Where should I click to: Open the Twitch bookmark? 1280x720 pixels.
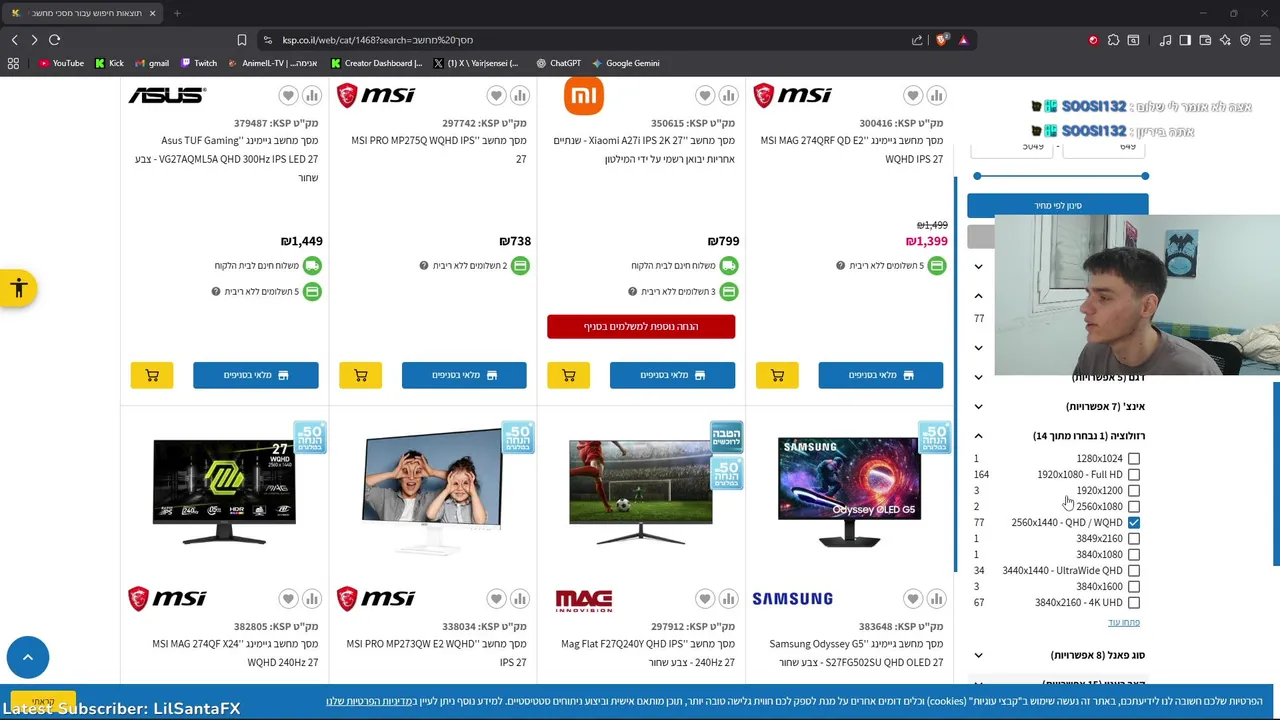tap(199, 63)
